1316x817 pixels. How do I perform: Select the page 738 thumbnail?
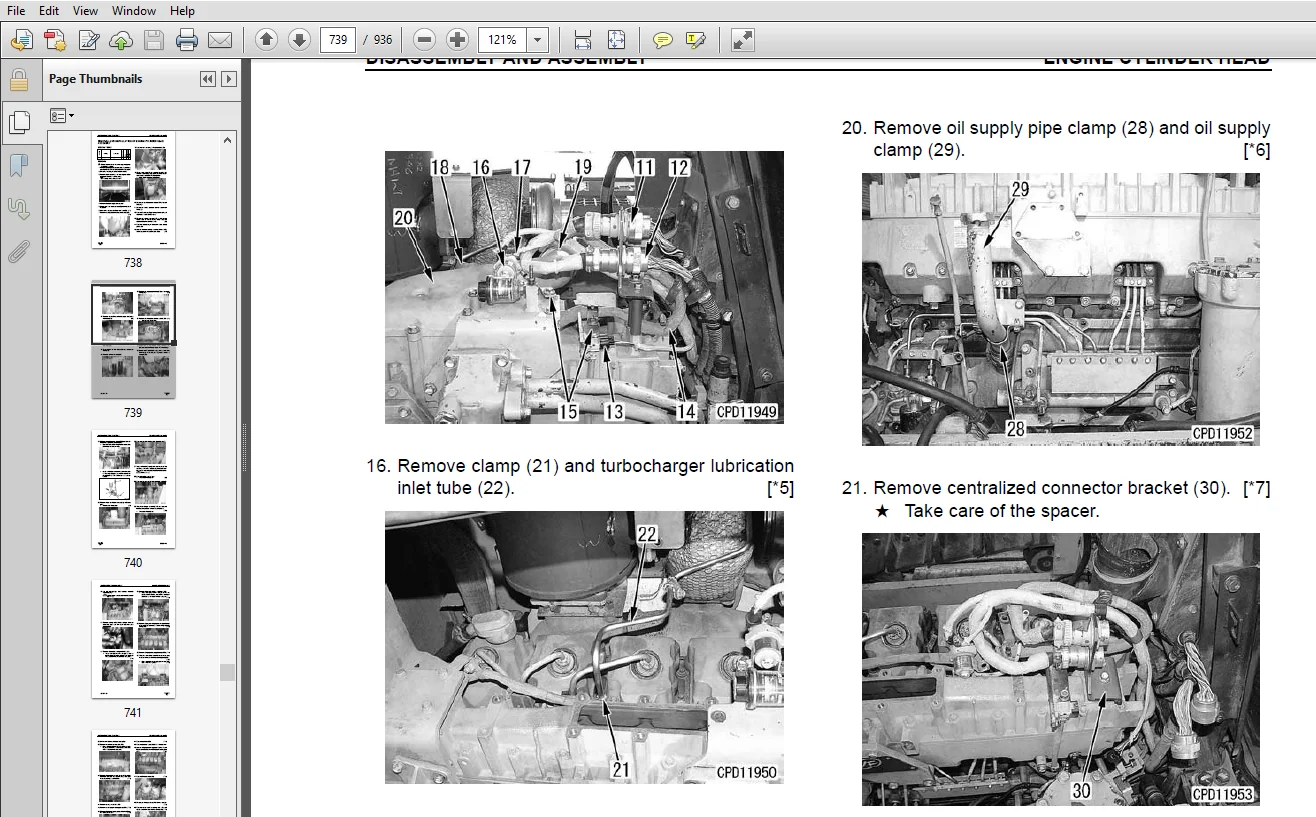(133, 189)
